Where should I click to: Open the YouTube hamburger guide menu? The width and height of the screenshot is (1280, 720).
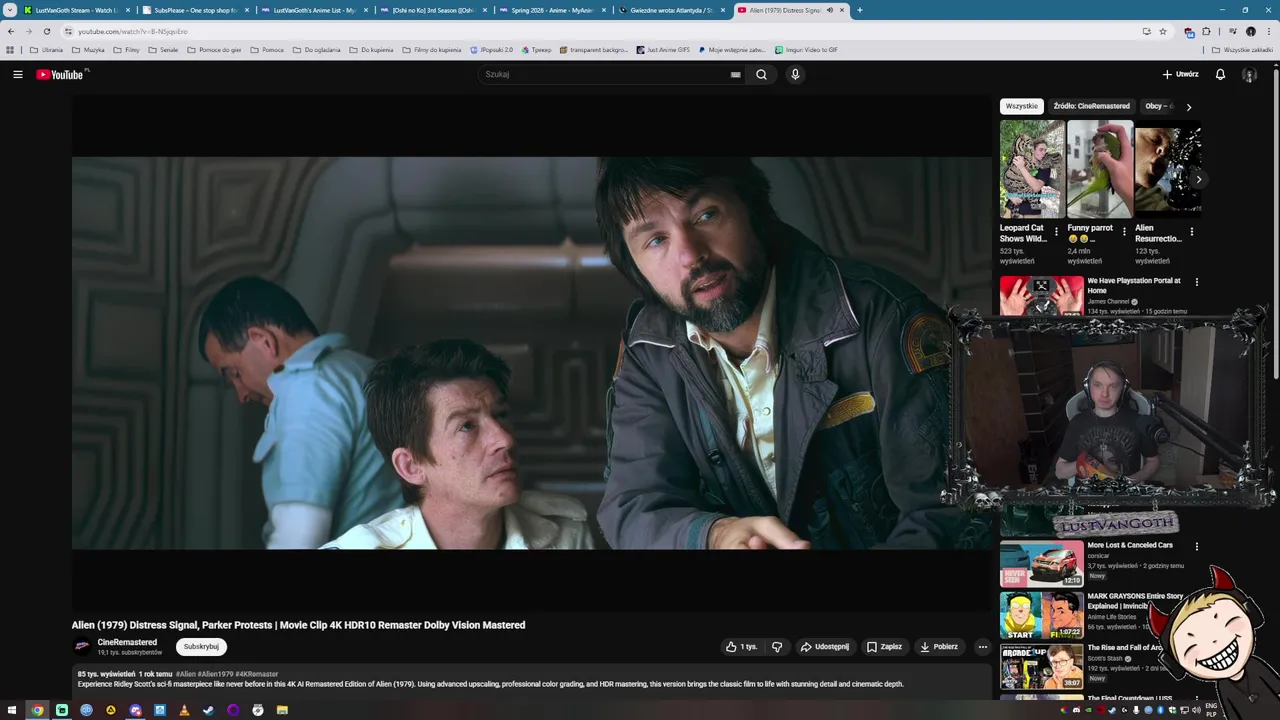[17, 74]
